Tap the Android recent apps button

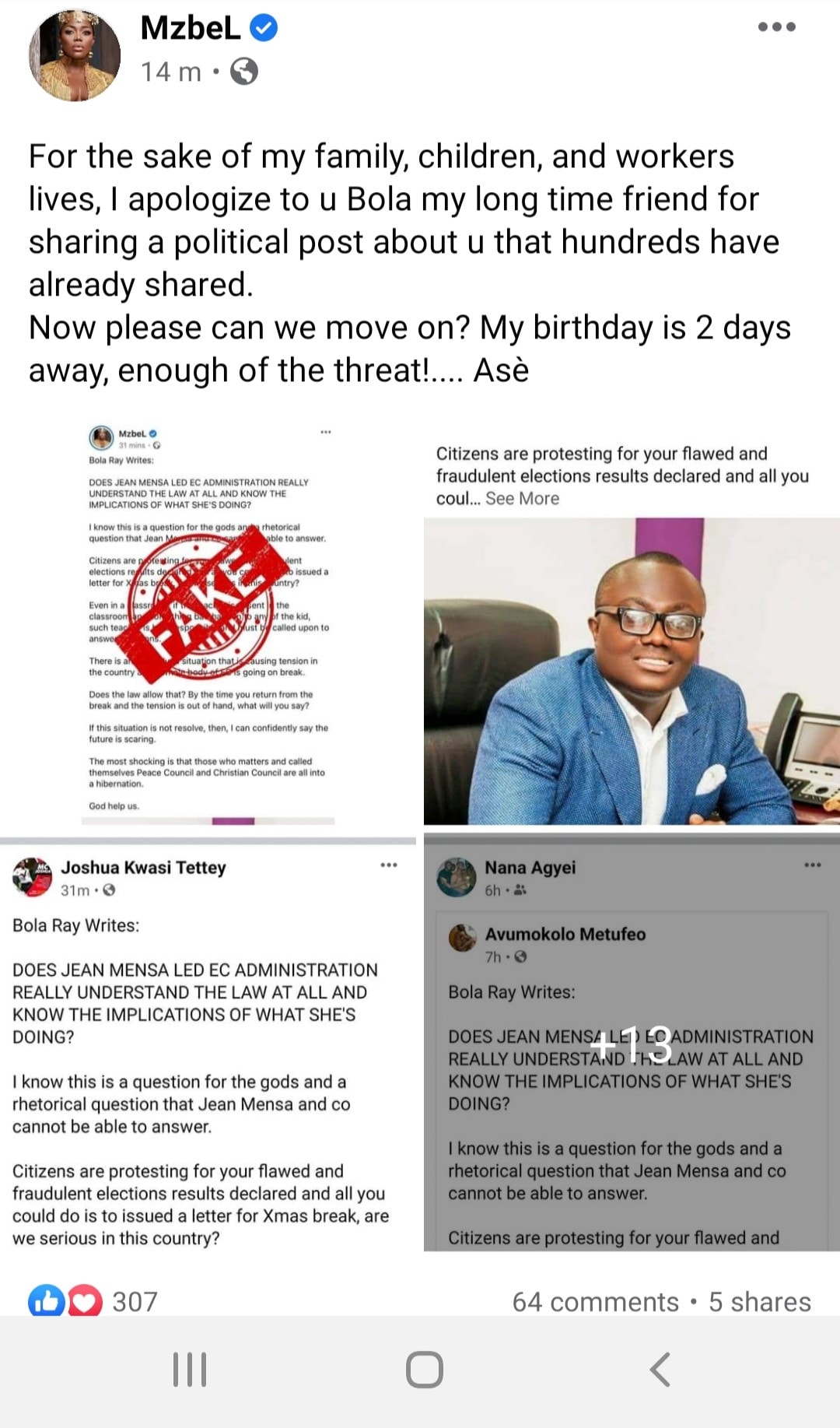pos(190,1370)
